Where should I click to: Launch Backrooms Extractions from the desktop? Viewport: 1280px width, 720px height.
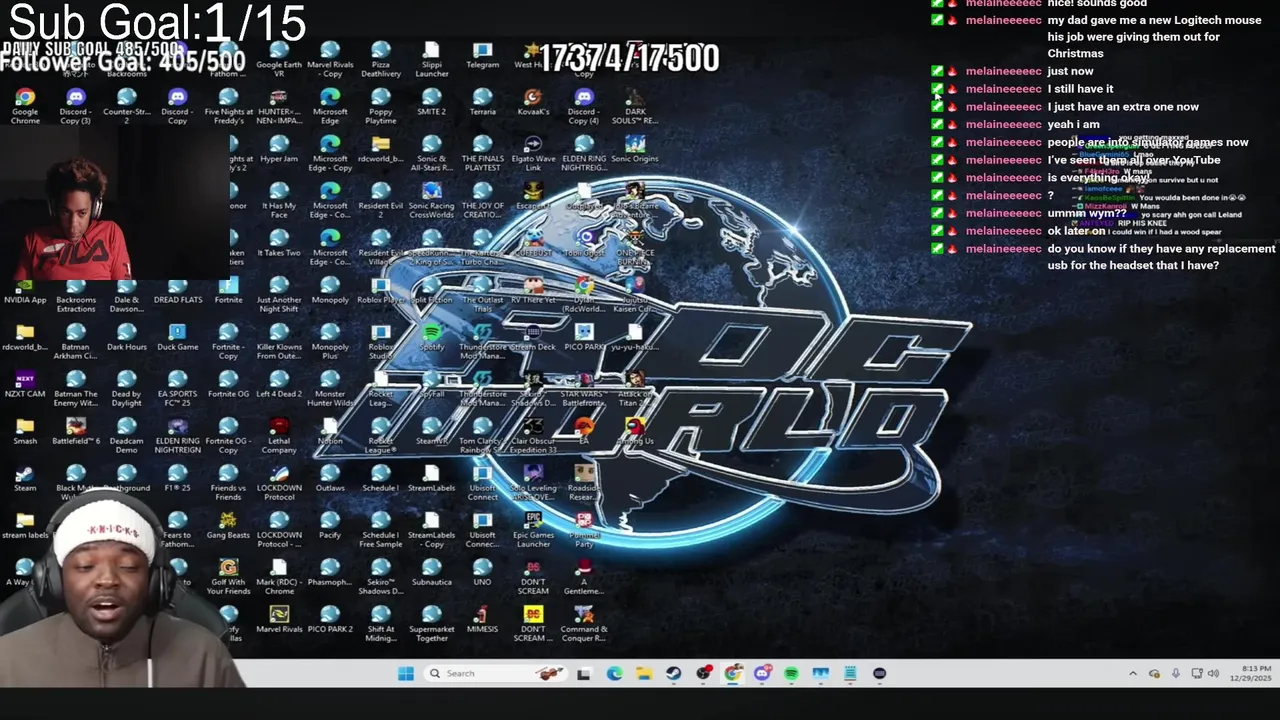click(76, 293)
